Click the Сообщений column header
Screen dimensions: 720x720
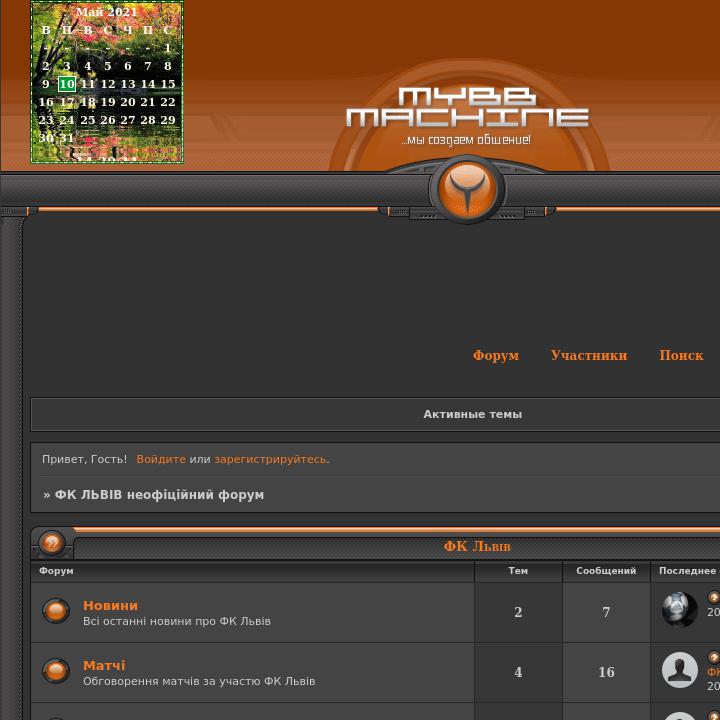[606, 571]
